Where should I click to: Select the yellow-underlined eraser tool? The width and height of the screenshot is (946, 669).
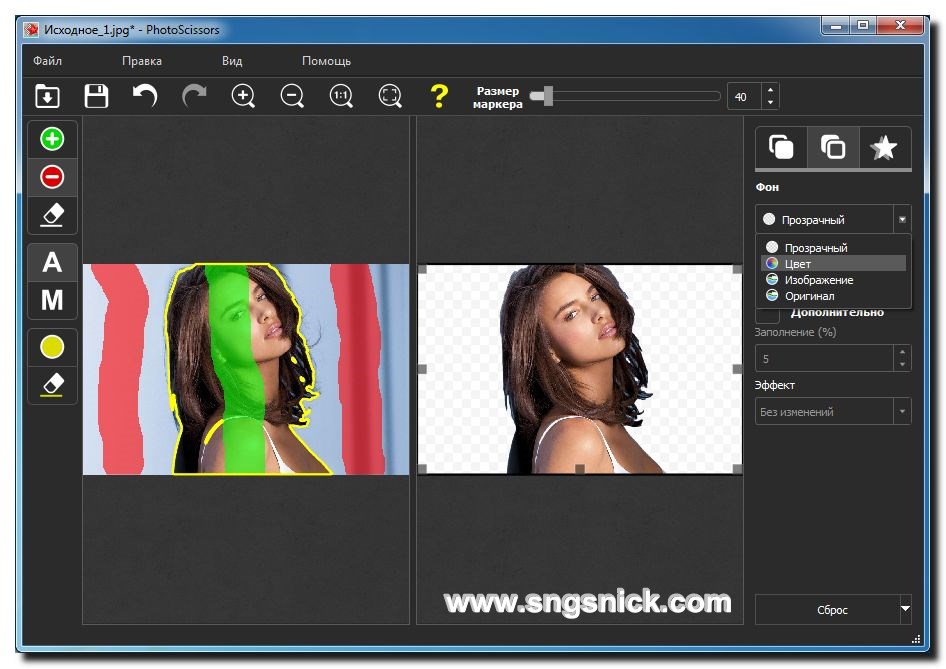tap(52, 385)
